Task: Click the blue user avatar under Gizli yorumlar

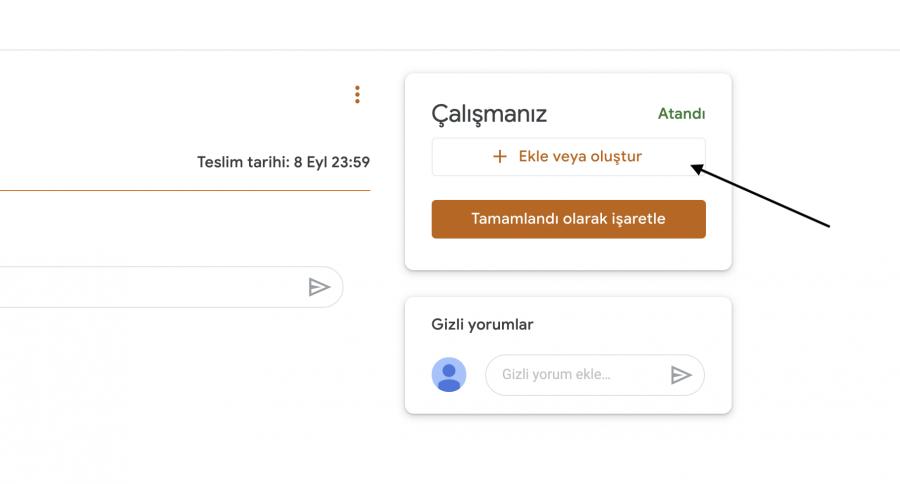Action: pyautogui.click(x=449, y=375)
